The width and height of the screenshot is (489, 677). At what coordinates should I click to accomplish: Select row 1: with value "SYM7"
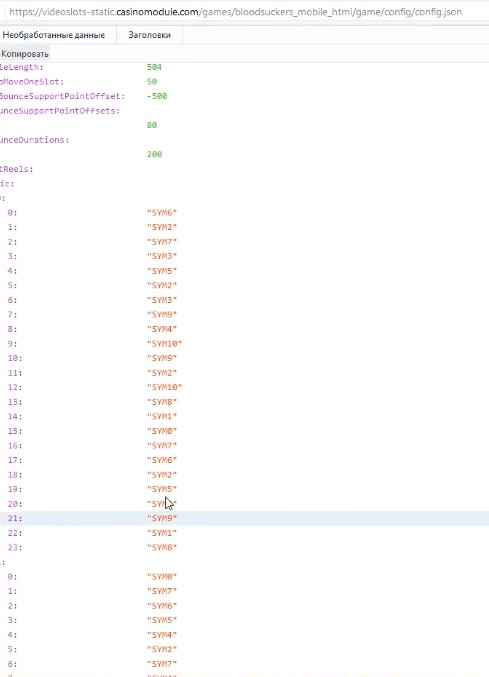pos(244,591)
